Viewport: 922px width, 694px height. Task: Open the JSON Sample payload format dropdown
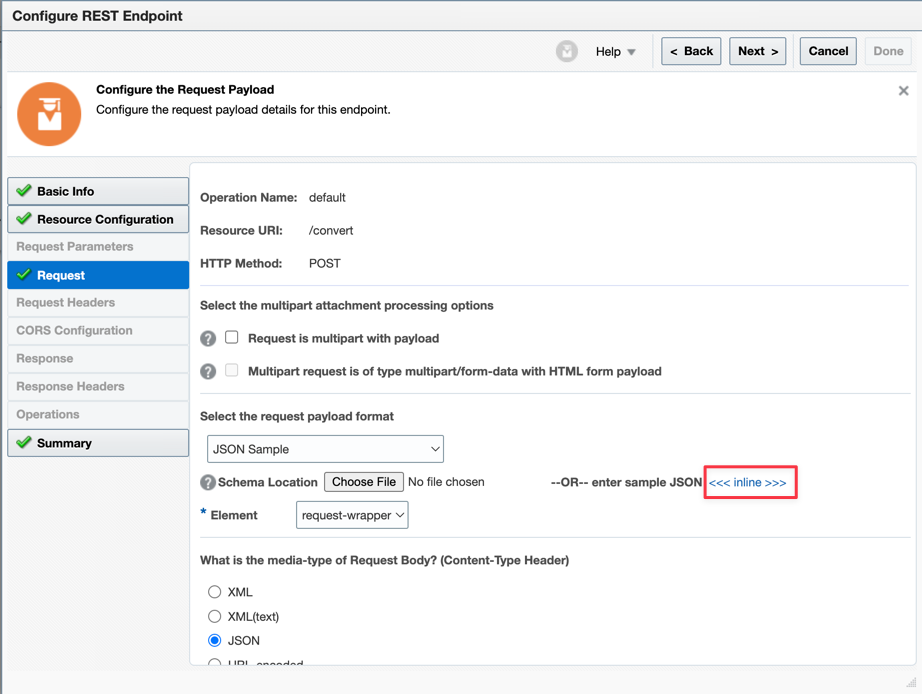click(x=325, y=448)
